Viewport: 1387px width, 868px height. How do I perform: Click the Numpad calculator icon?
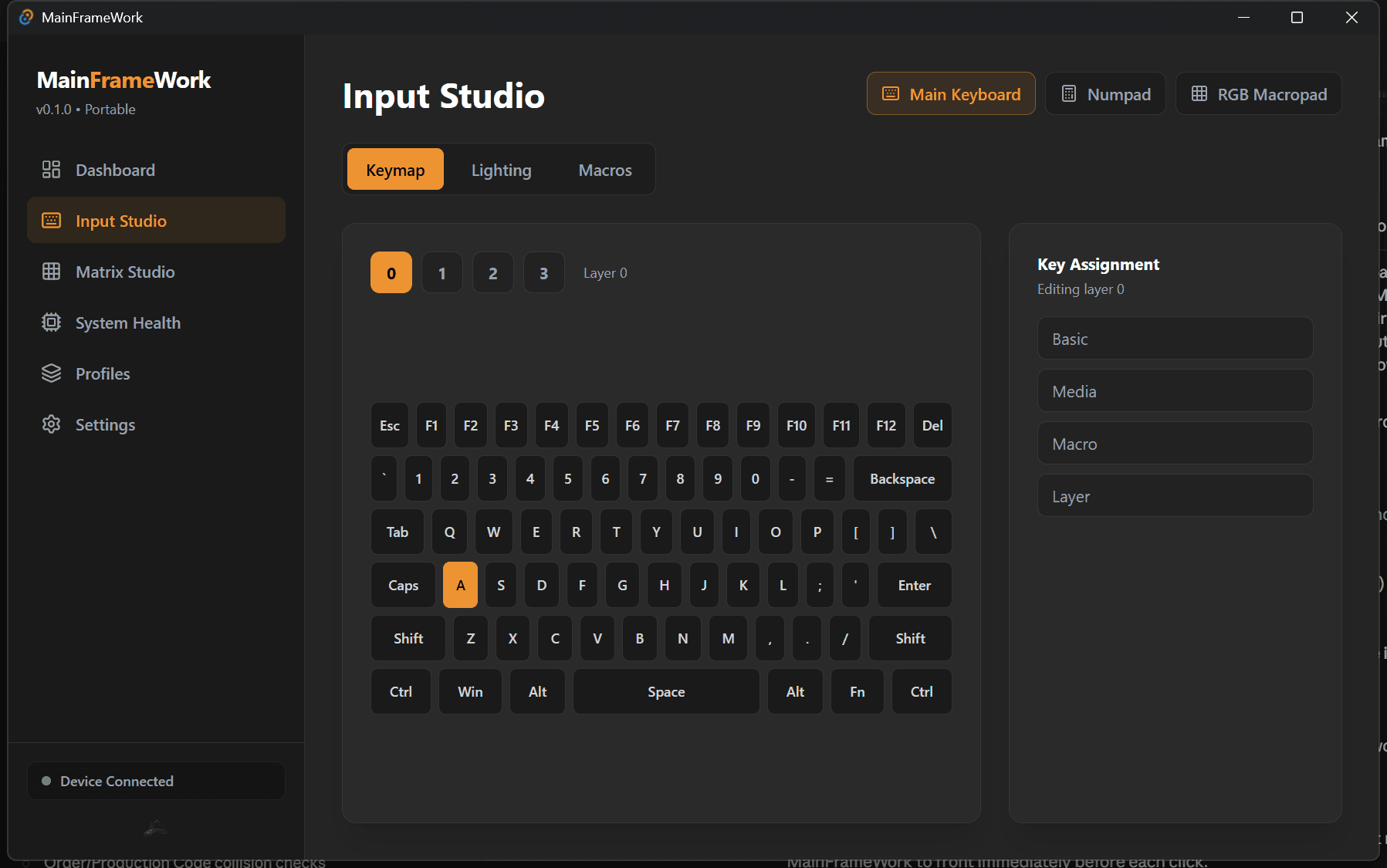(x=1069, y=94)
